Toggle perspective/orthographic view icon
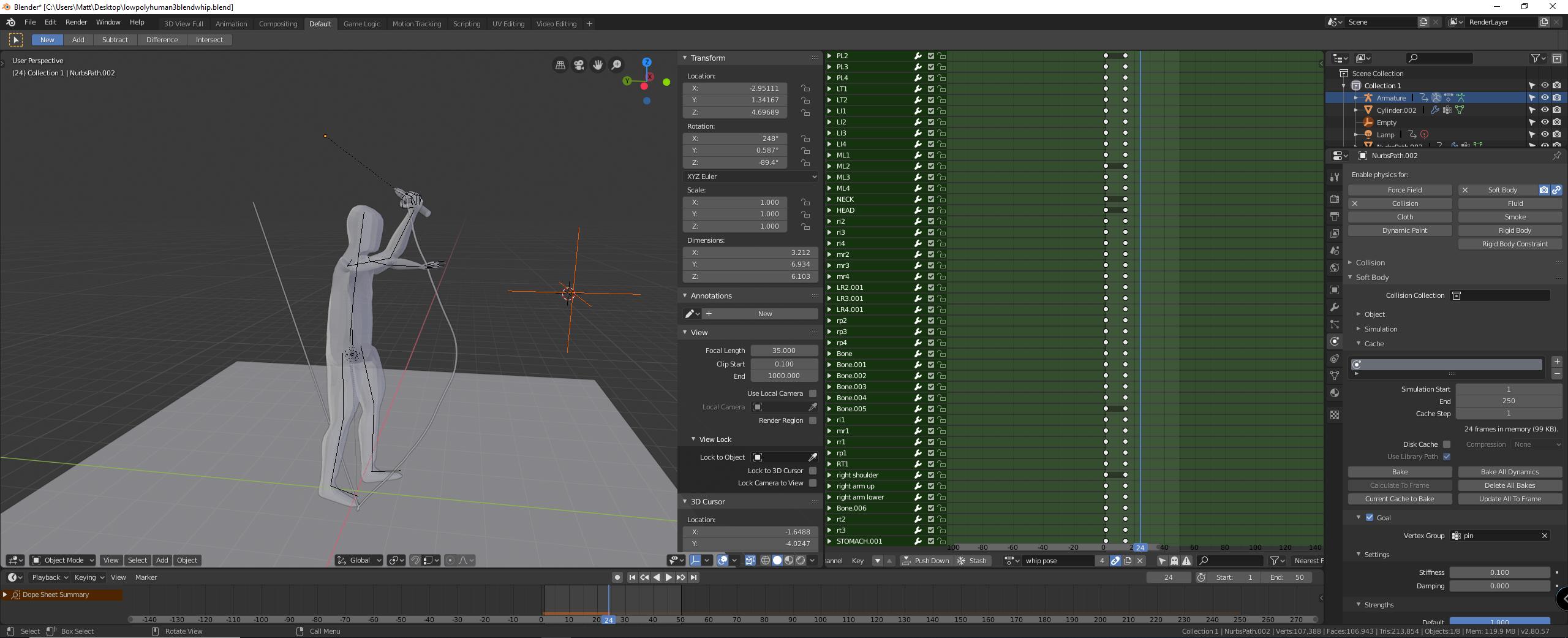The width and height of the screenshot is (1568, 638). tap(560, 64)
